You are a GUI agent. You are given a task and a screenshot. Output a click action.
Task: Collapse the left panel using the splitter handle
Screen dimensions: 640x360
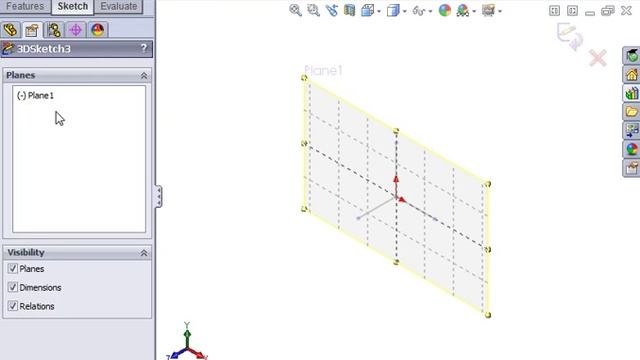click(158, 196)
